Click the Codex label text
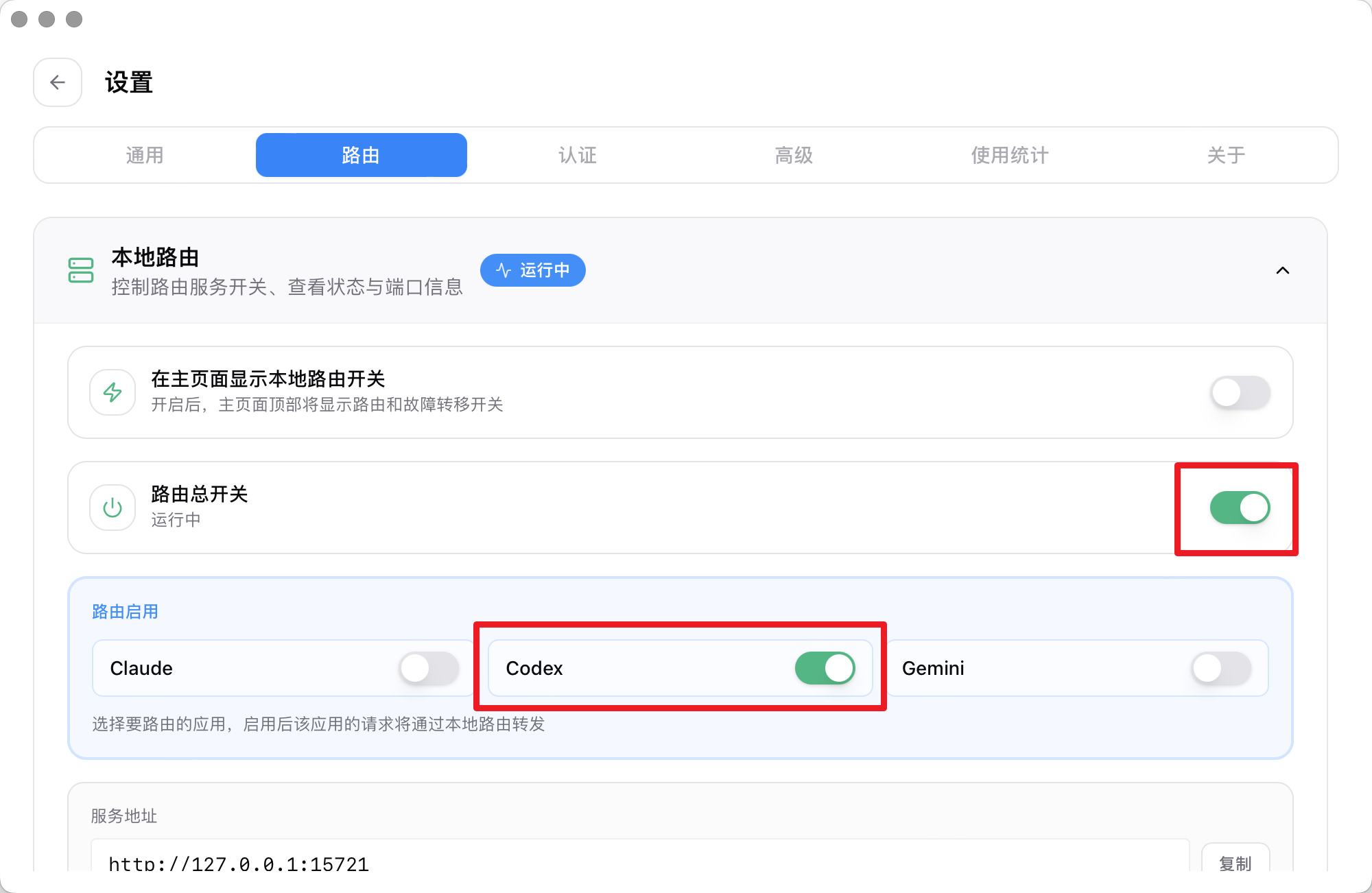1372x893 pixels. pos(534,668)
